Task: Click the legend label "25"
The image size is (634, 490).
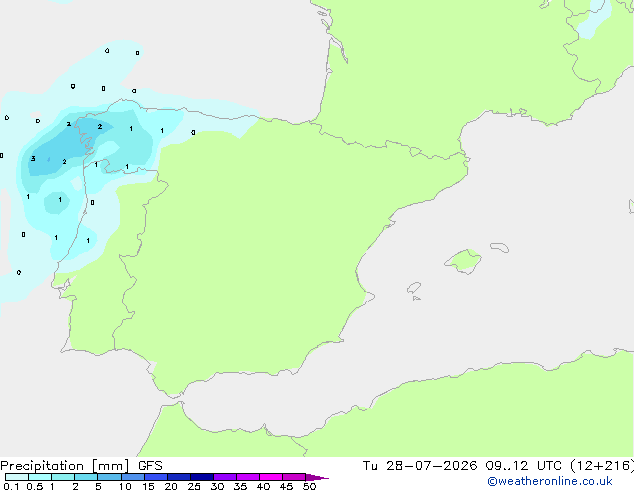Action: 194,486
